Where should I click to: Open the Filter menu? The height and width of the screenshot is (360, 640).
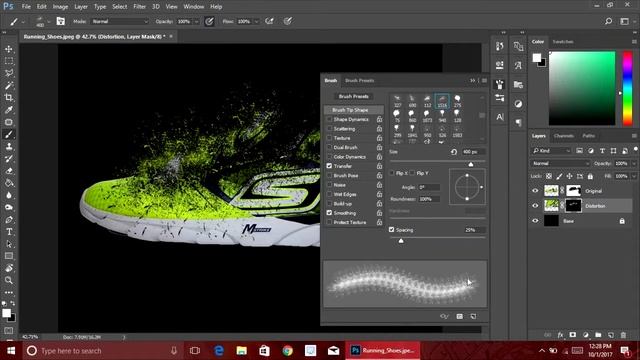139,7
